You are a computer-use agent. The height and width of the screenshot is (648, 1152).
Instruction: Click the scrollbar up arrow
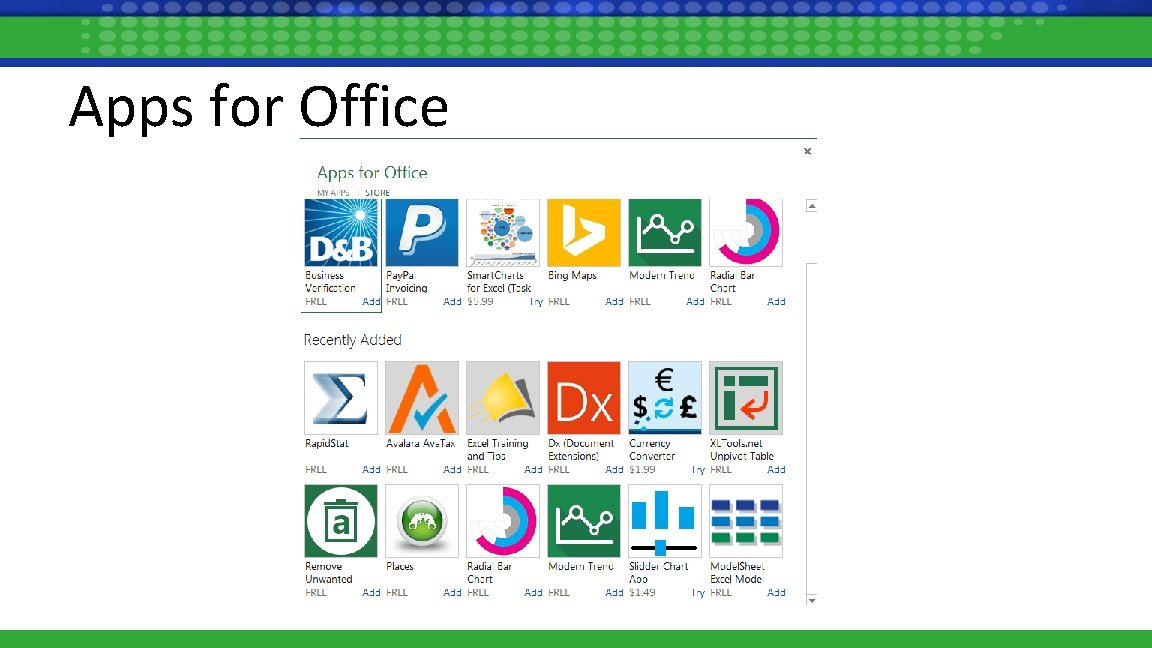(x=812, y=206)
